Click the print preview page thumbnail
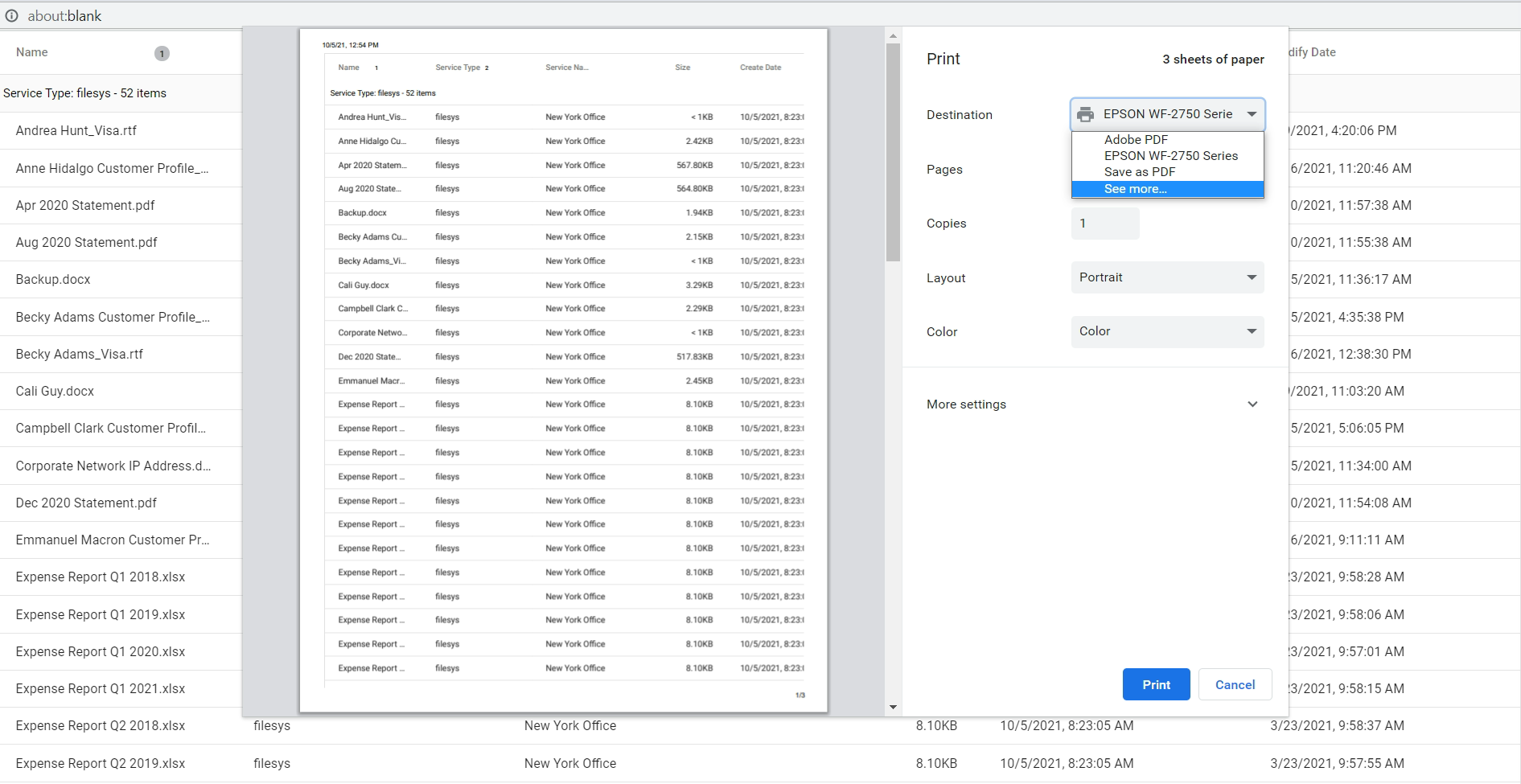Screen dimensions: 1521x784 point(563,370)
